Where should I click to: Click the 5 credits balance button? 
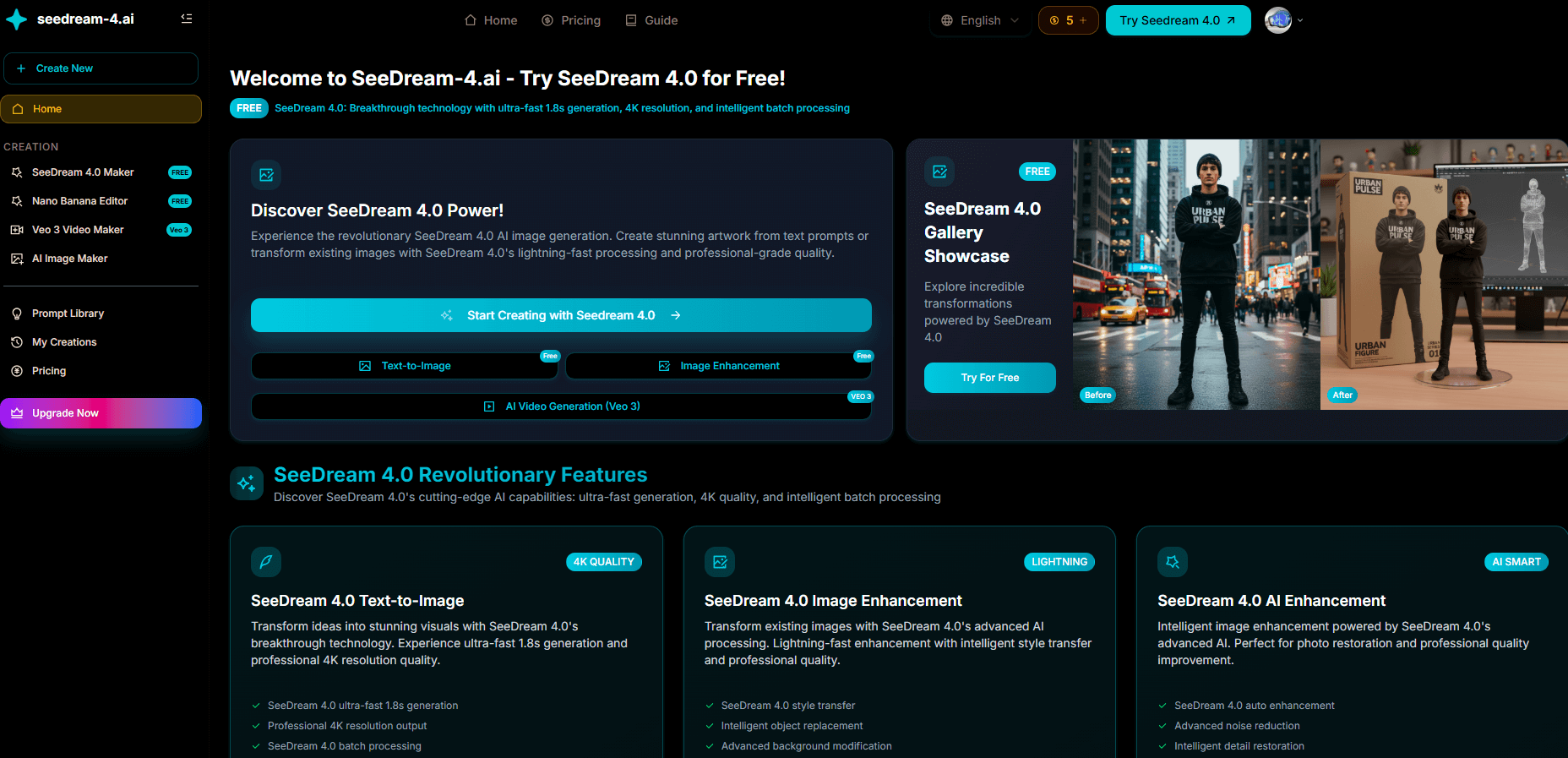(x=1068, y=20)
